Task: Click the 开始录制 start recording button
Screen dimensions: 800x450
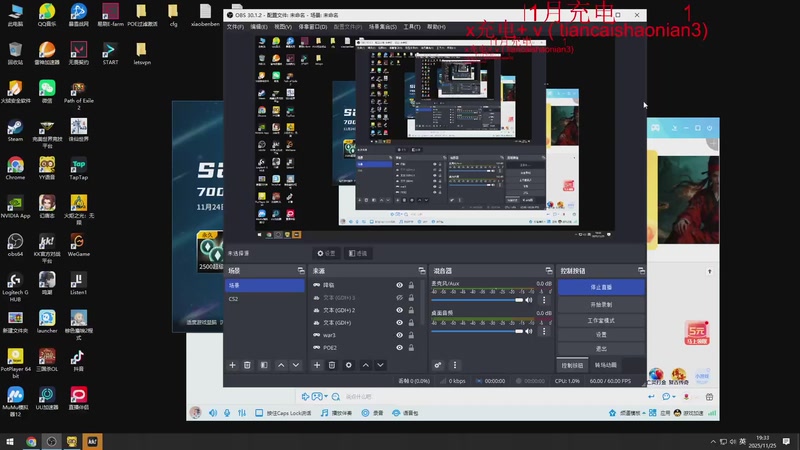Action: 601,305
